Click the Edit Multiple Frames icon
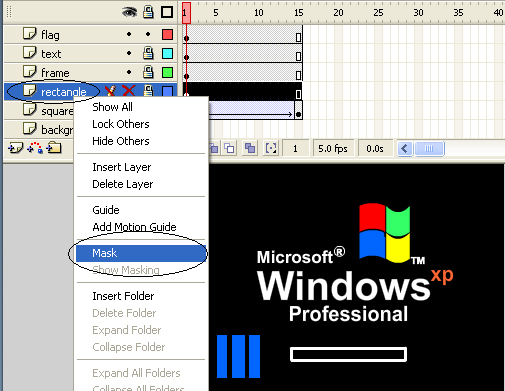 pyautogui.click(x=250, y=148)
